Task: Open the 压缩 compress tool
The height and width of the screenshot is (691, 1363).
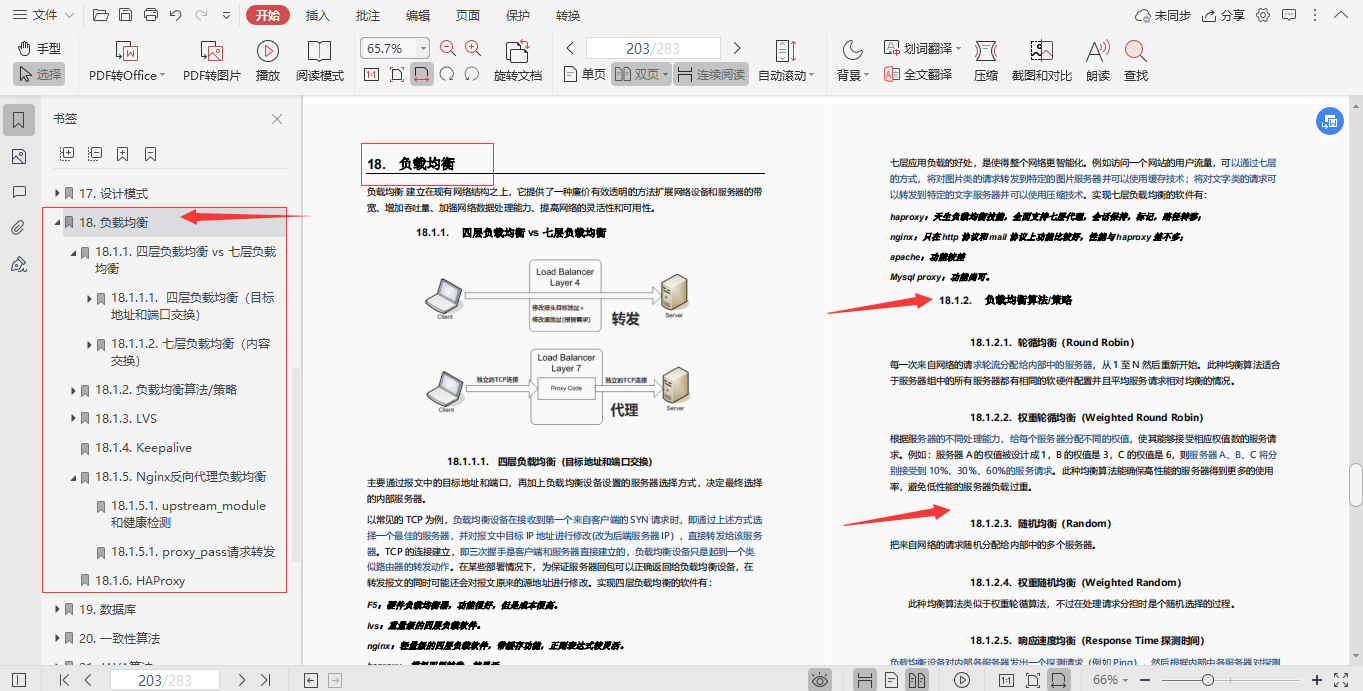Action: (x=986, y=61)
